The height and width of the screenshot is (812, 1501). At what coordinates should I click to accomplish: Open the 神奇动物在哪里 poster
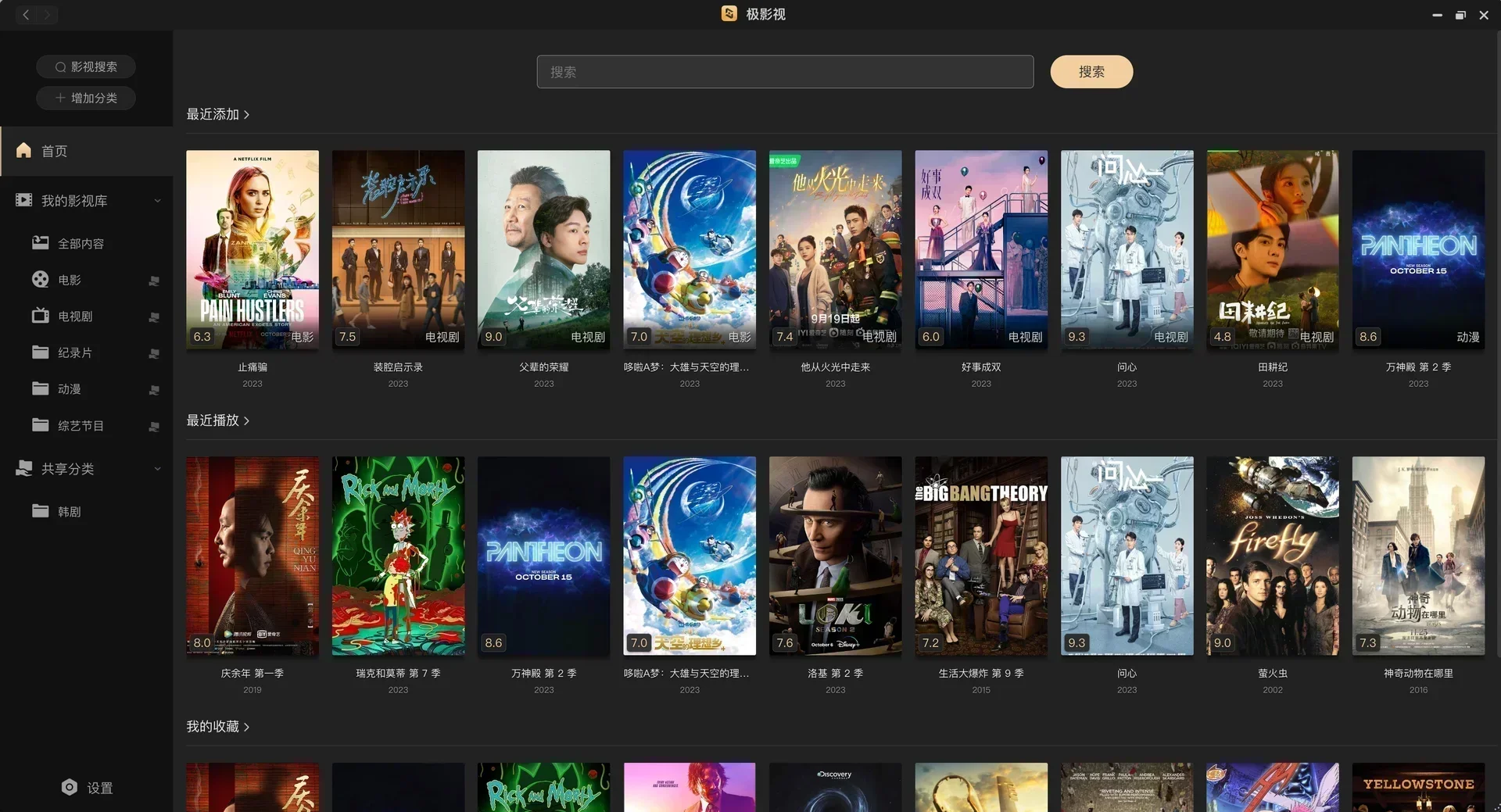pos(1418,556)
